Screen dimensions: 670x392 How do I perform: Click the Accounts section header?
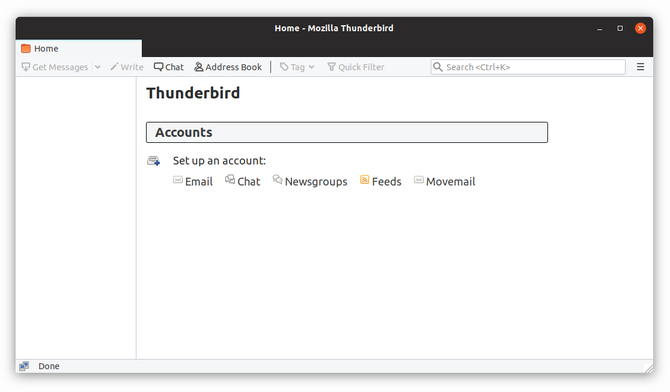[x=347, y=133]
